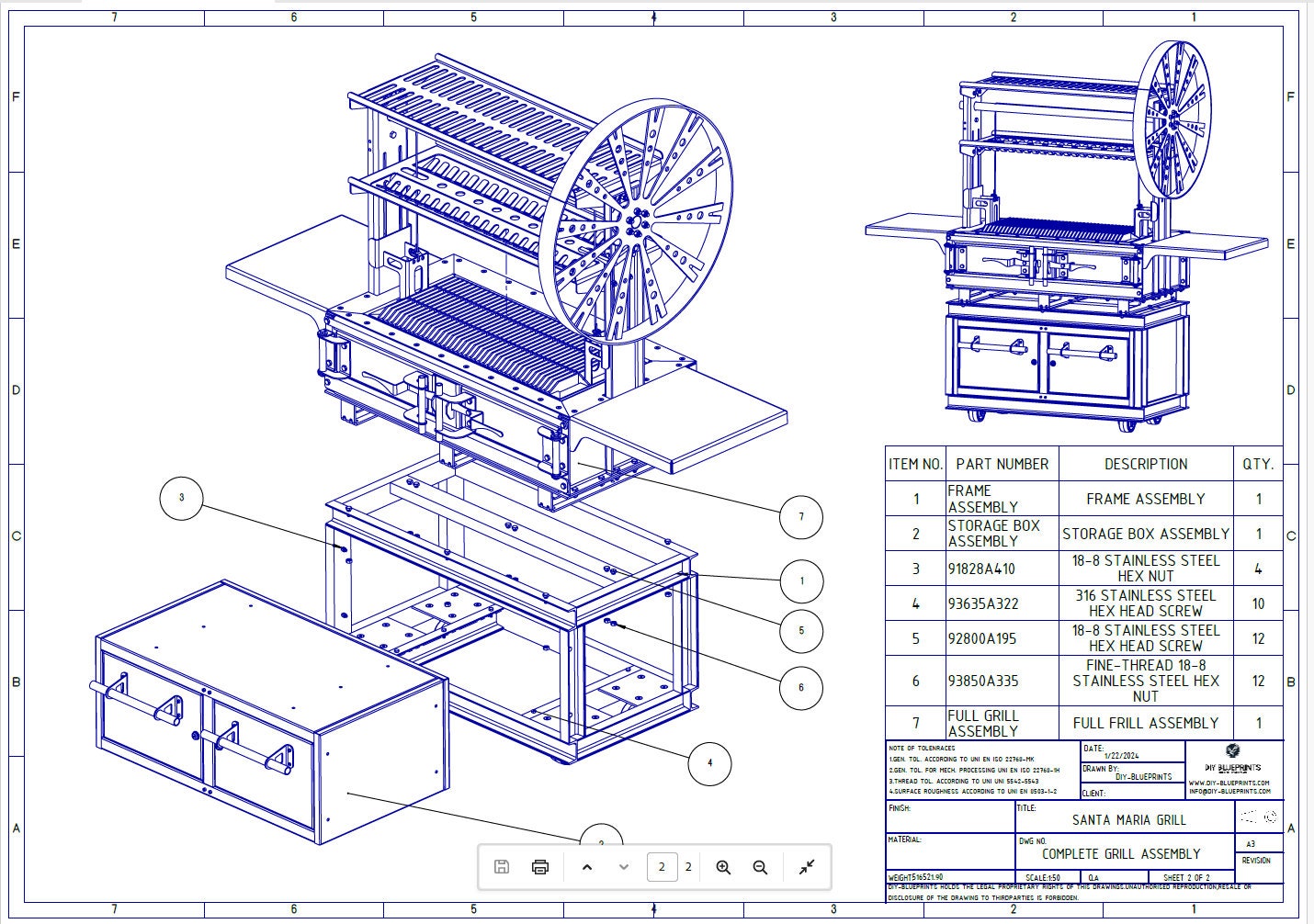1314x924 pixels.
Task: Open the WWW.DIY-BLUEPRINTS.COM link
Action: click(x=1229, y=783)
